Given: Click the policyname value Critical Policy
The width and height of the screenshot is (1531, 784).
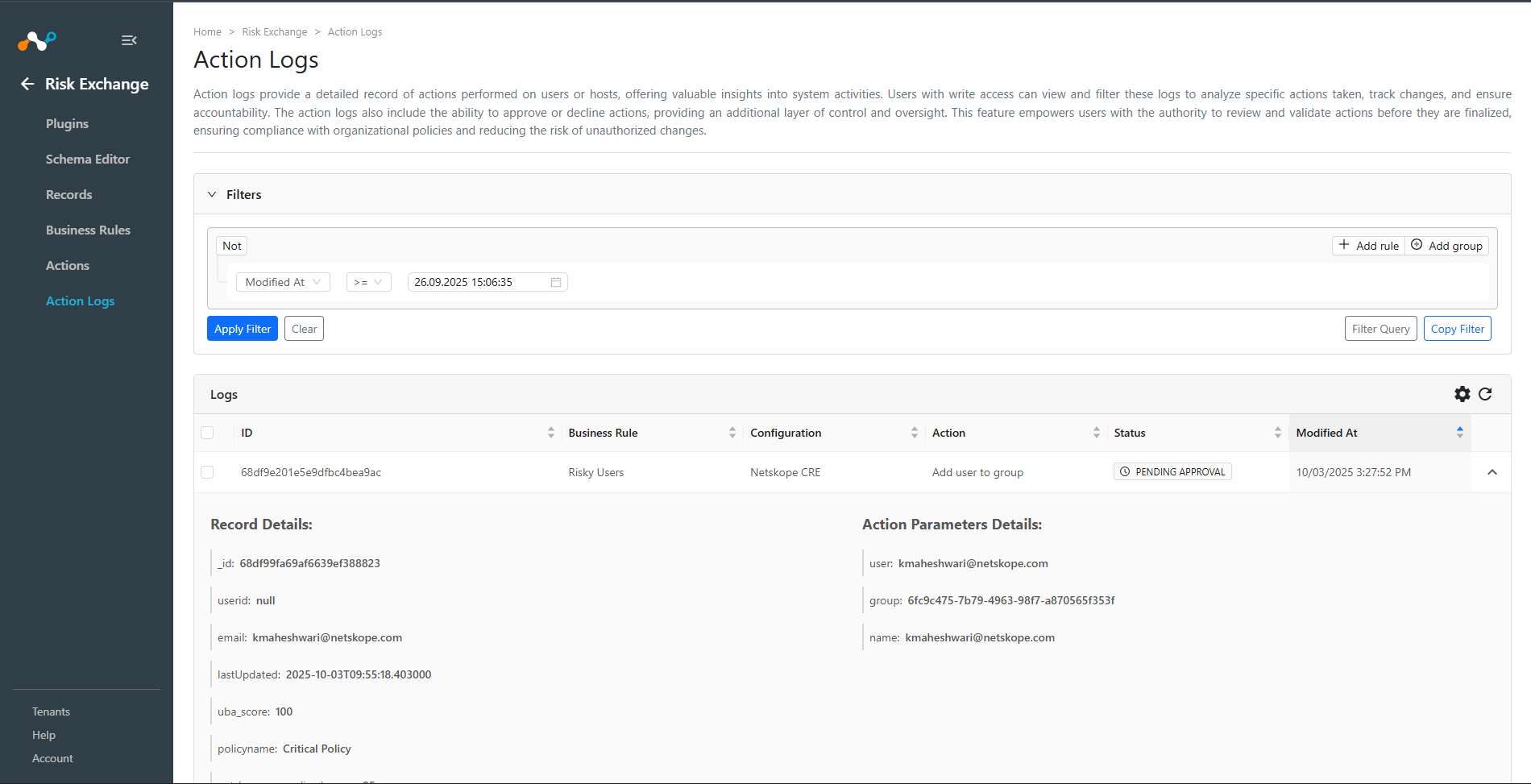Looking at the screenshot, I should coord(317,749).
